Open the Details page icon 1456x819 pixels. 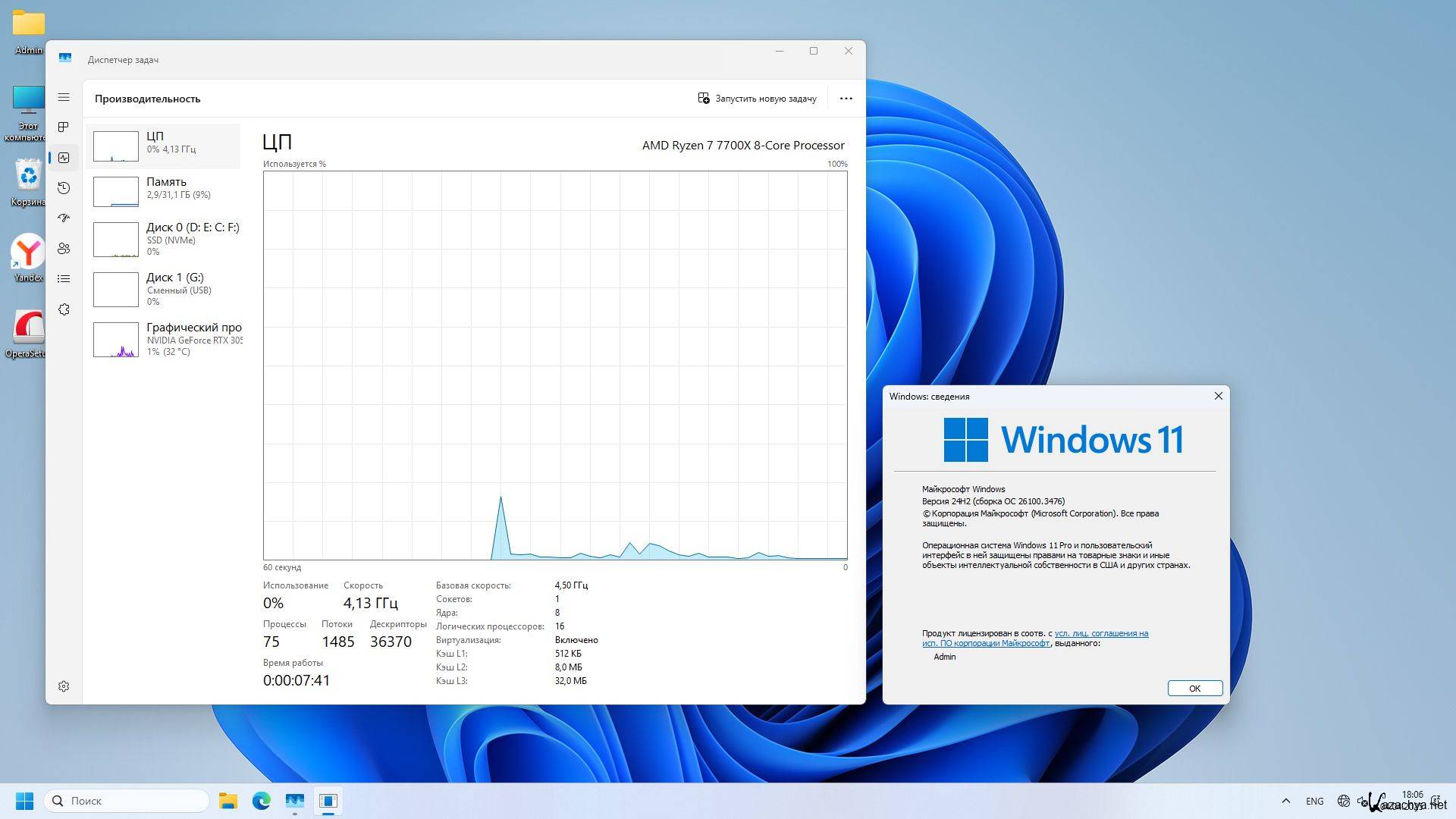point(64,279)
